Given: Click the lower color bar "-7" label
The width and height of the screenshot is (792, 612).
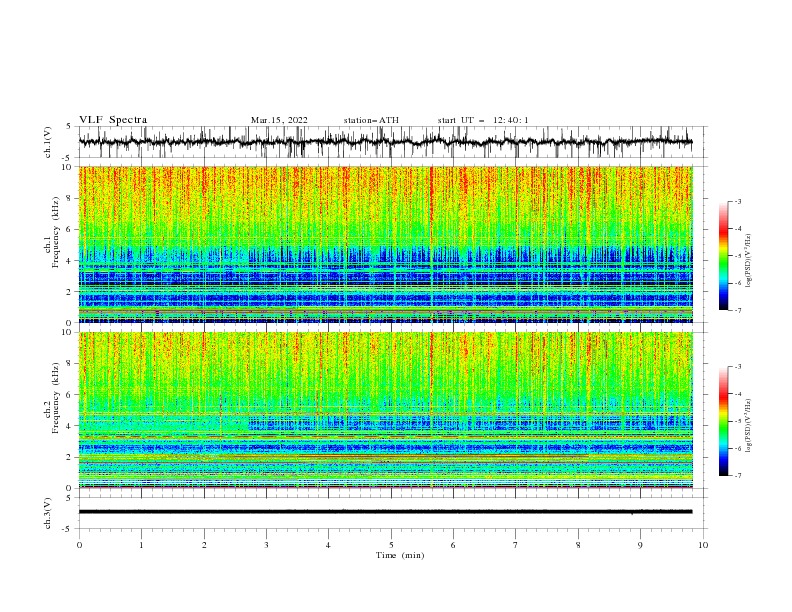Looking at the screenshot, I should coord(737,475).
